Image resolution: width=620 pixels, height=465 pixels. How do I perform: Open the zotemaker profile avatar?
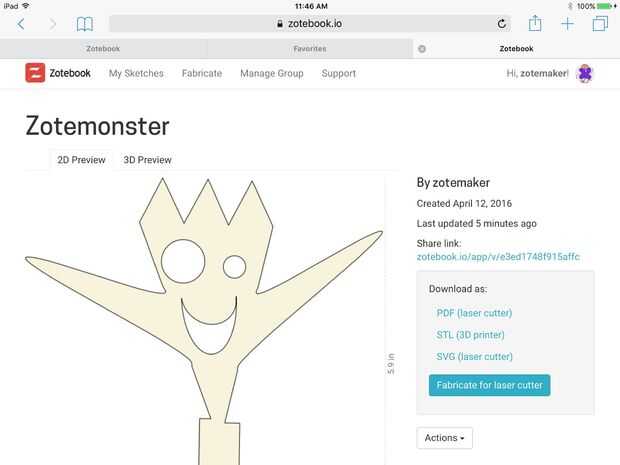point(585,73)
